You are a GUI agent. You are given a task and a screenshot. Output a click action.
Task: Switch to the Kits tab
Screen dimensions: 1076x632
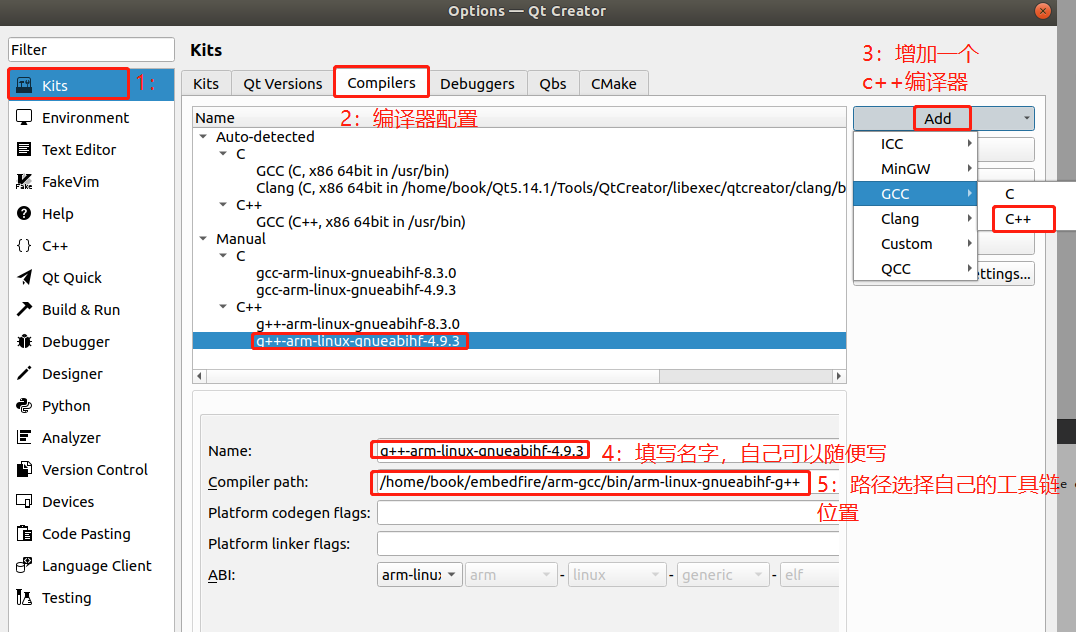(x=206, y=84)
